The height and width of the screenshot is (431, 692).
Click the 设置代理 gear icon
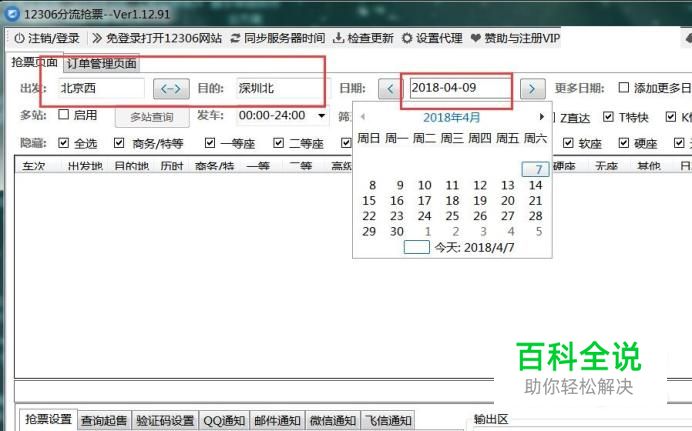click(x=407, y=38)
